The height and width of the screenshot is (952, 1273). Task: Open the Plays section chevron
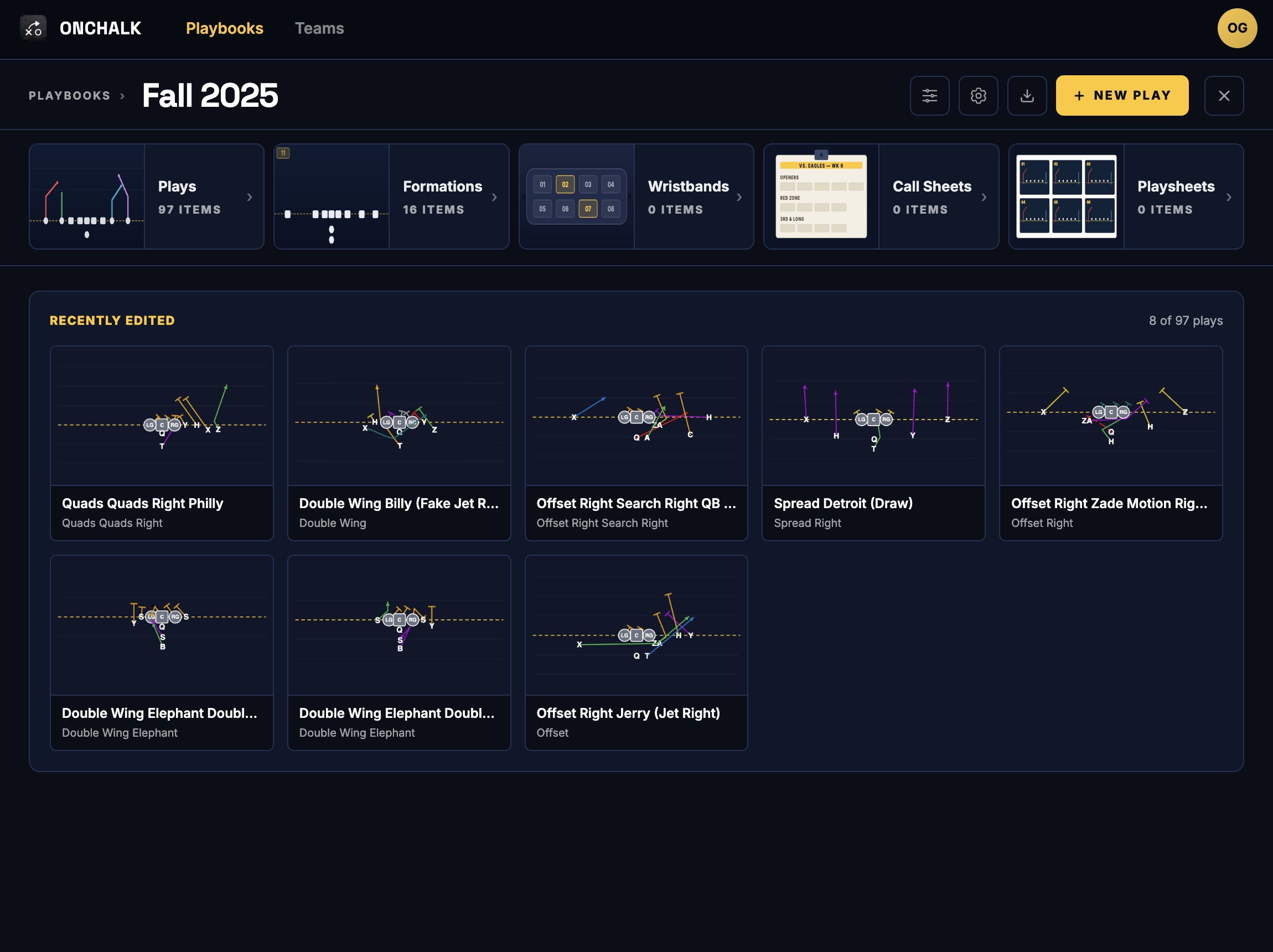[x=249, y=198]
